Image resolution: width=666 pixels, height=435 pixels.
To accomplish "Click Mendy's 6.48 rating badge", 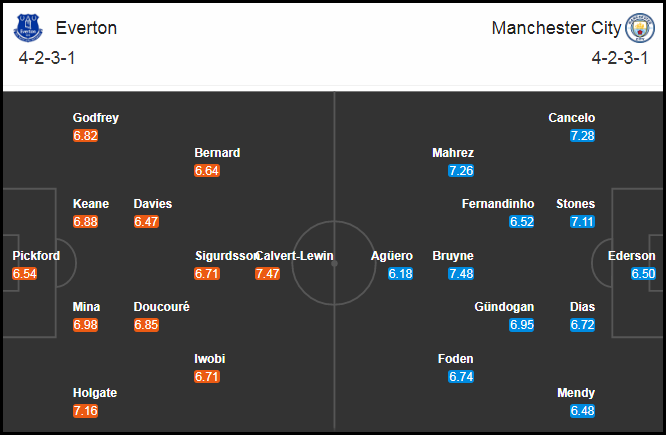I will coord(582,411).
